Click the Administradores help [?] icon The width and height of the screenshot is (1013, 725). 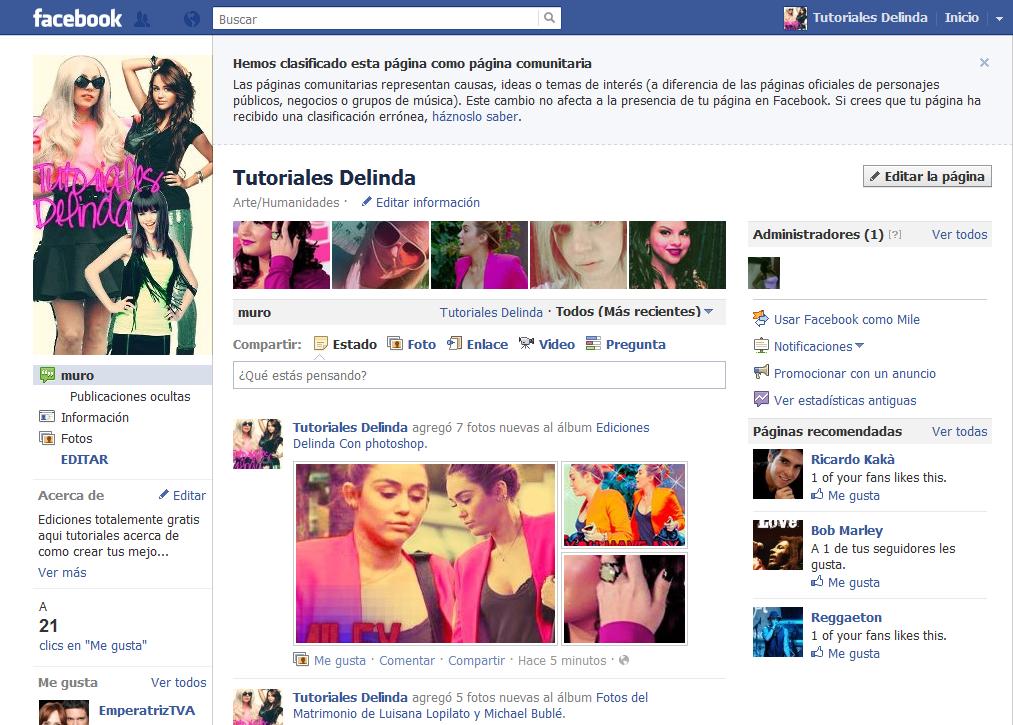click(x=895, y=235)
